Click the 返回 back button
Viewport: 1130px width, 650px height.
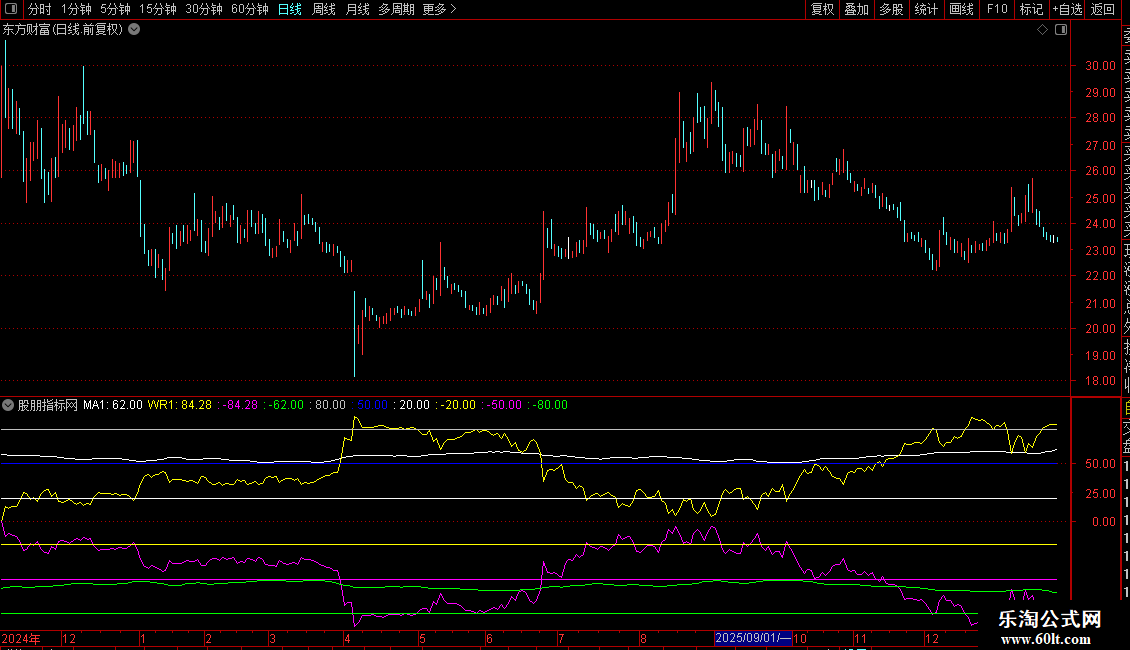point(1103,9)
